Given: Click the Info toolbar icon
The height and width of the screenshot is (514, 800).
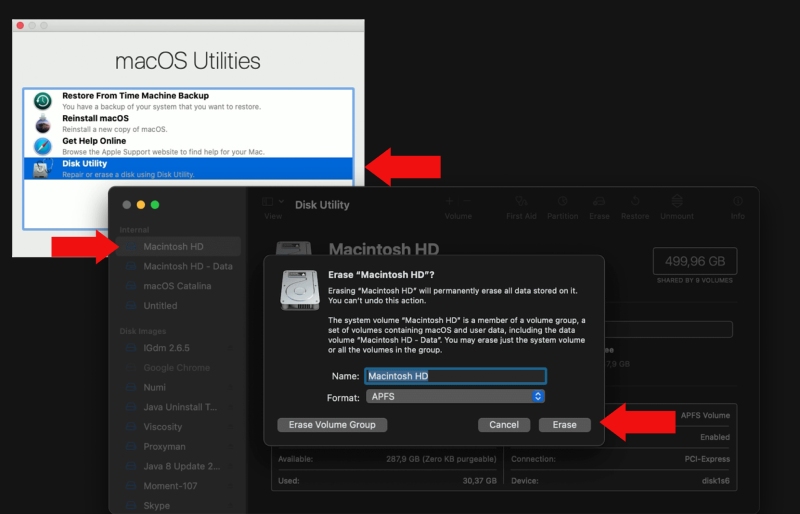Looking at the screenshot, I should (737, 202).
